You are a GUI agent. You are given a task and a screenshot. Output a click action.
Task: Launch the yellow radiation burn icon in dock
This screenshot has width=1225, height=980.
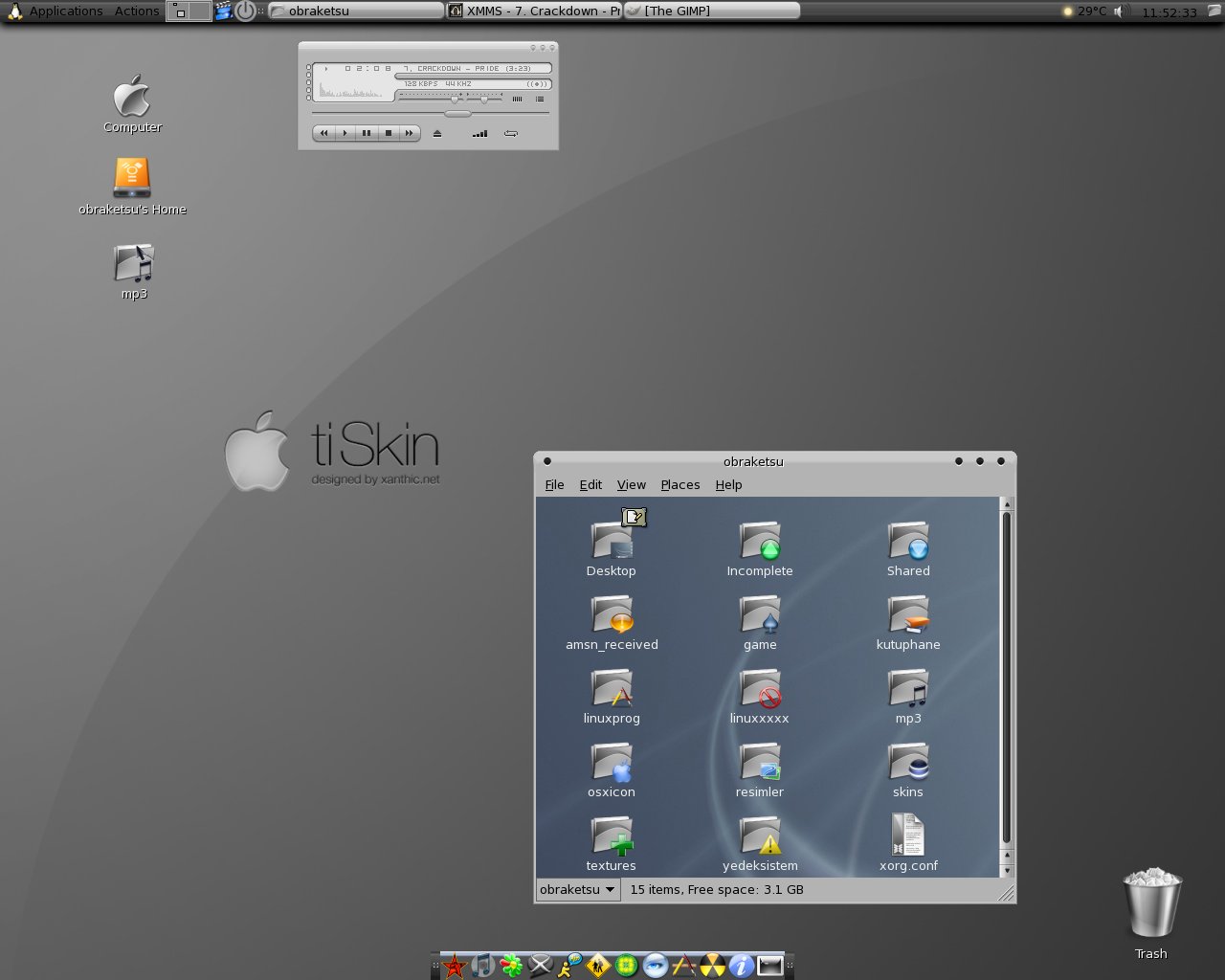(713, 966)
